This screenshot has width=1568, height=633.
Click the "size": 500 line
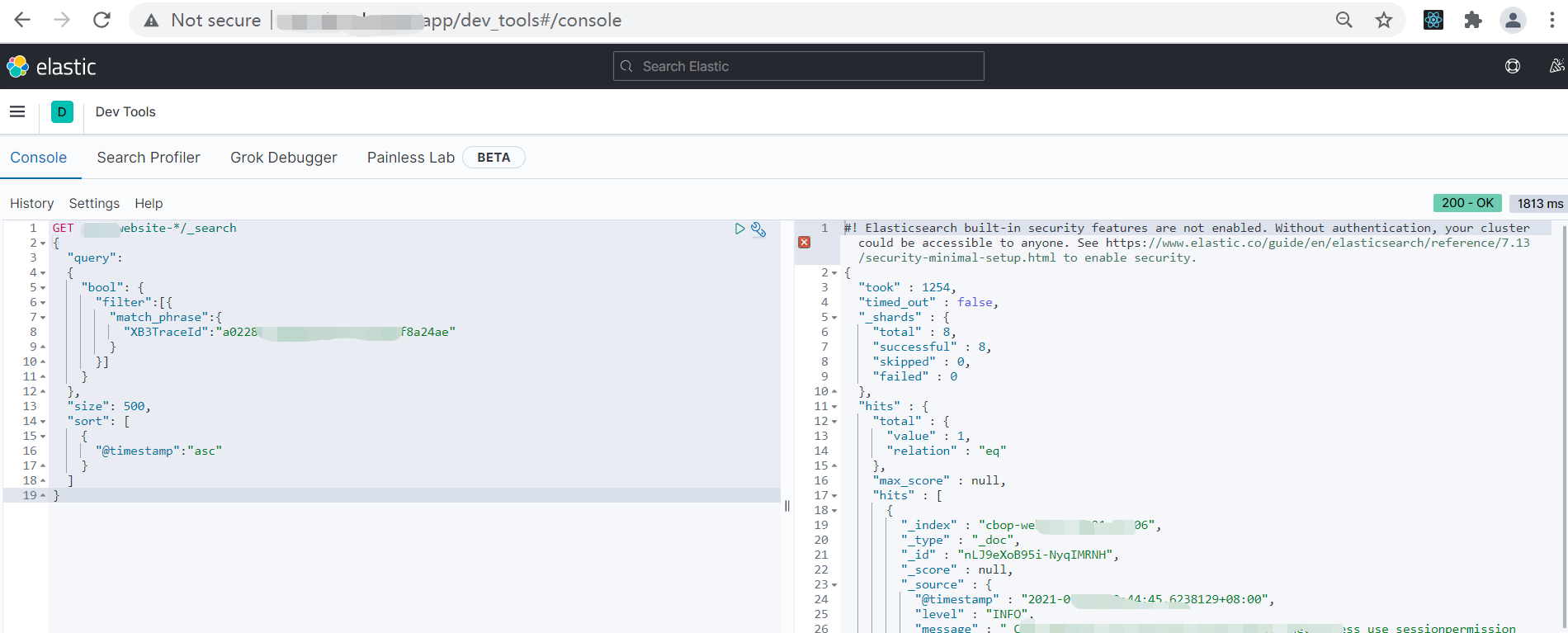(x=109, y=406)
